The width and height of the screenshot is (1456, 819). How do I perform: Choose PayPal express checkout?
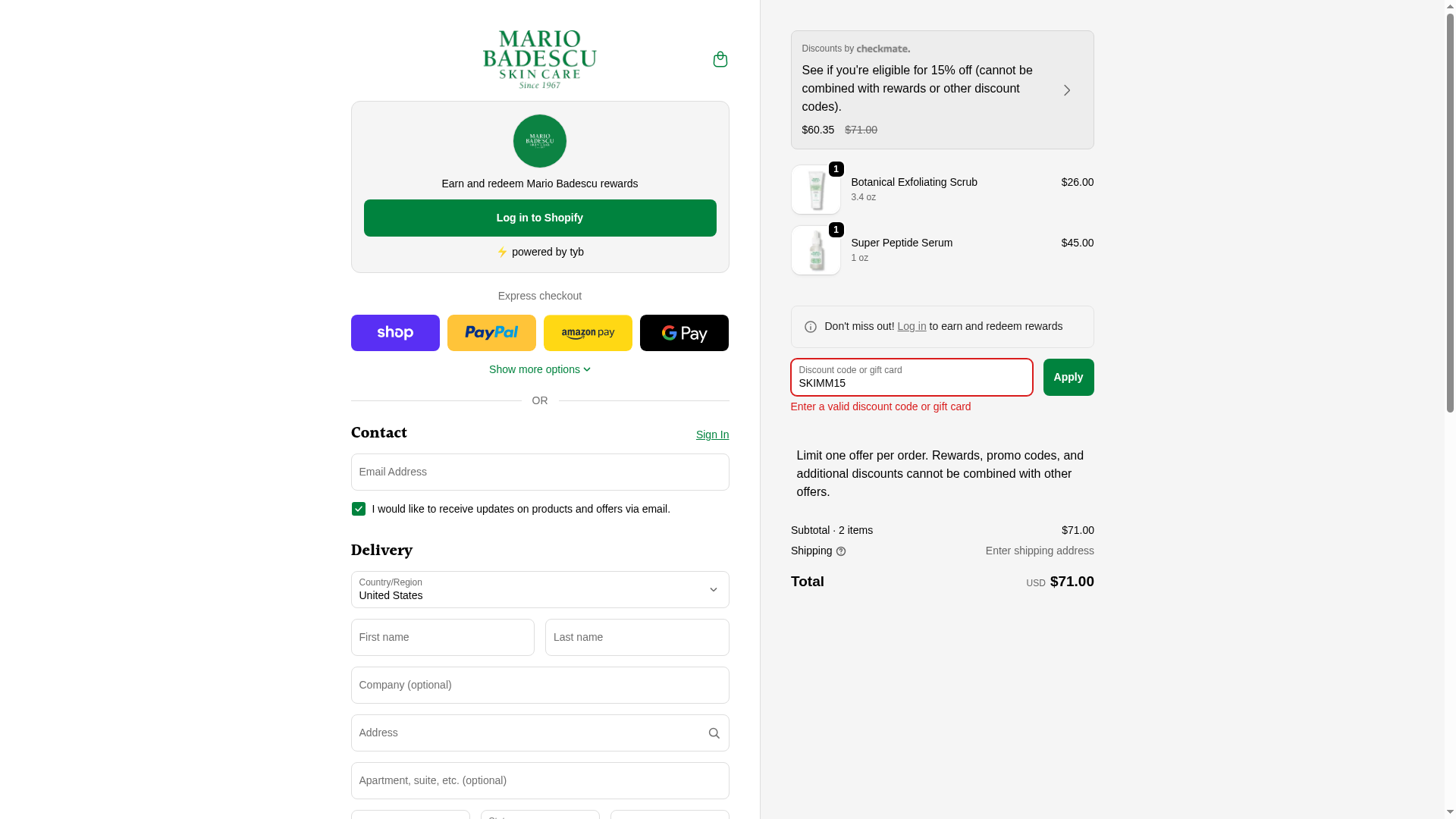tap(491, 333)
